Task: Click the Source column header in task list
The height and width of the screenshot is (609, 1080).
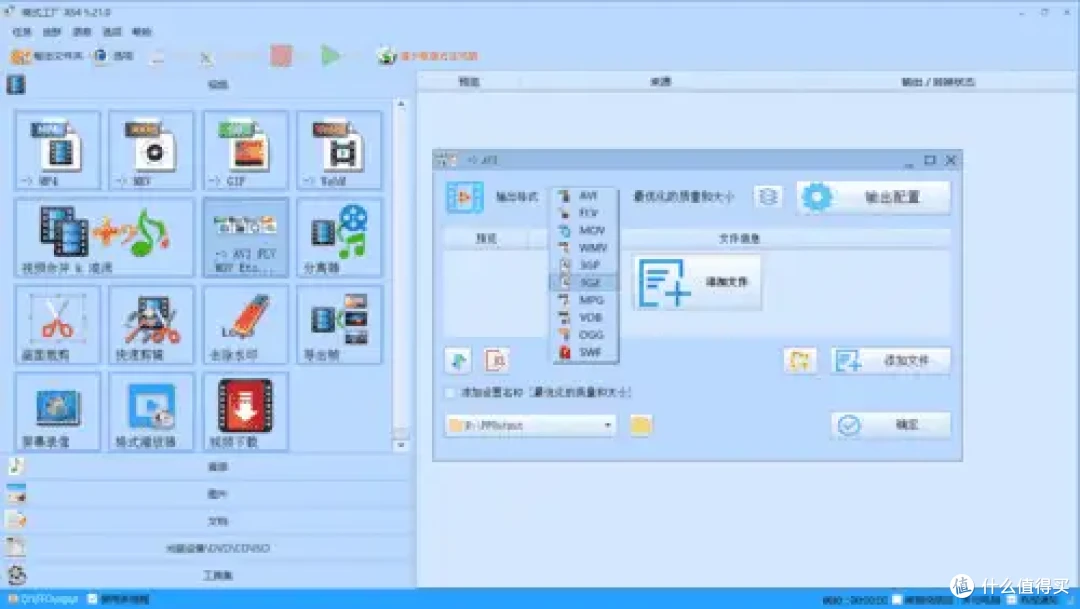Action: pyautogui.click(x=660, y=82)
